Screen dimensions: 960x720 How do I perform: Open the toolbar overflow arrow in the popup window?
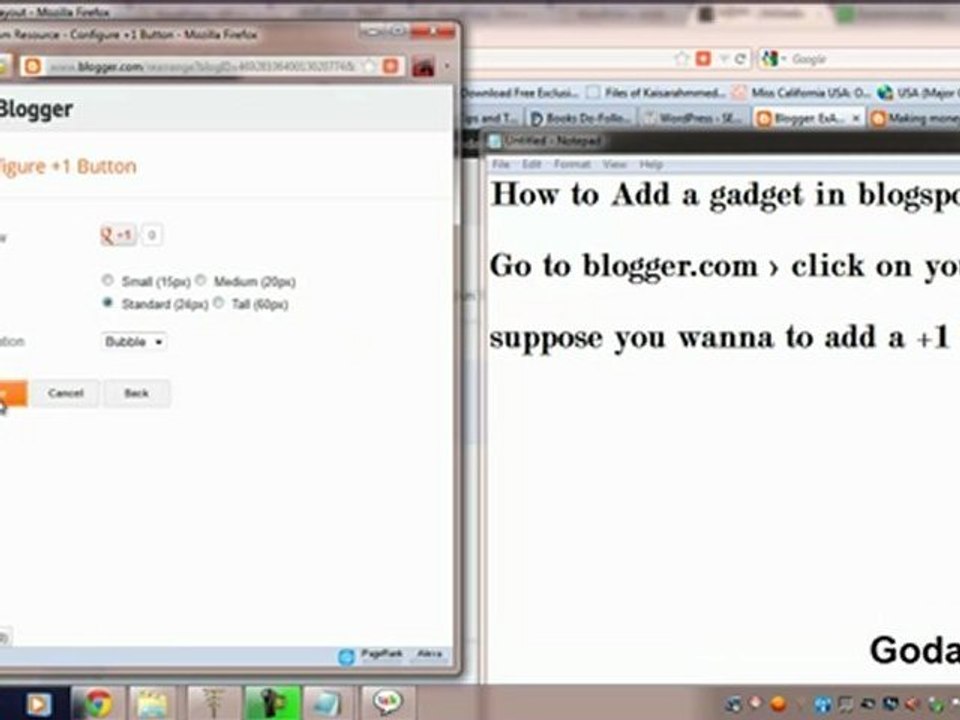tap(446, 66)
